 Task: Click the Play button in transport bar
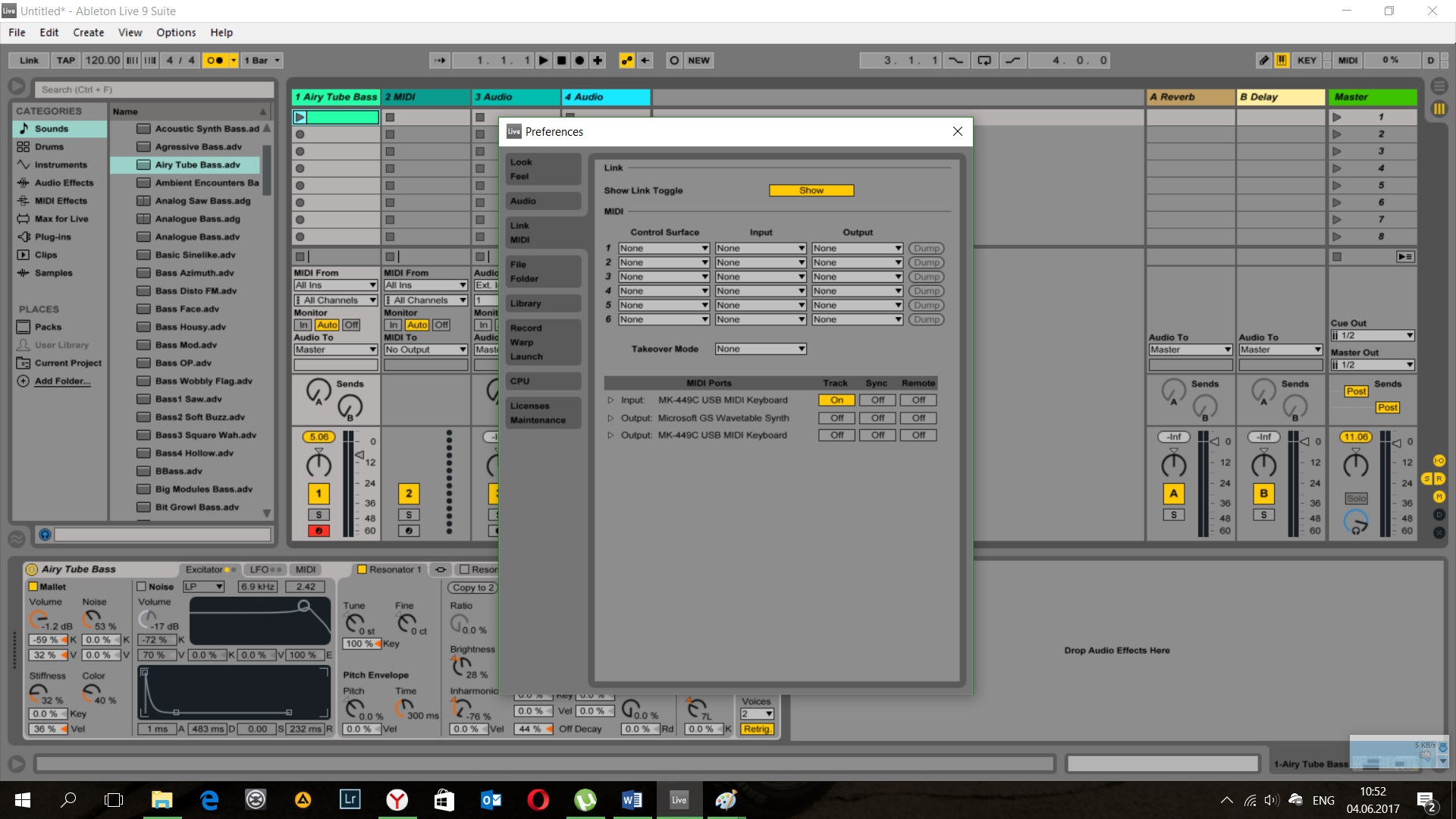coord(543,61)
